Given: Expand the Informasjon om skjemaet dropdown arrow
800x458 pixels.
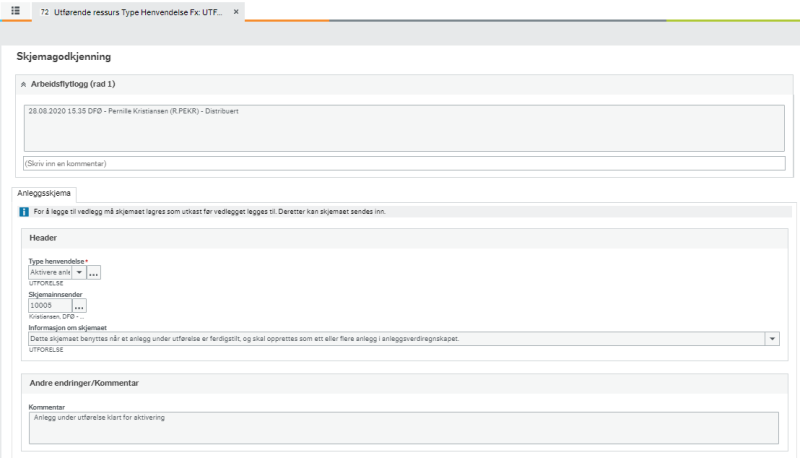Looking at the screenshot, I should click(x=772, y=339).
